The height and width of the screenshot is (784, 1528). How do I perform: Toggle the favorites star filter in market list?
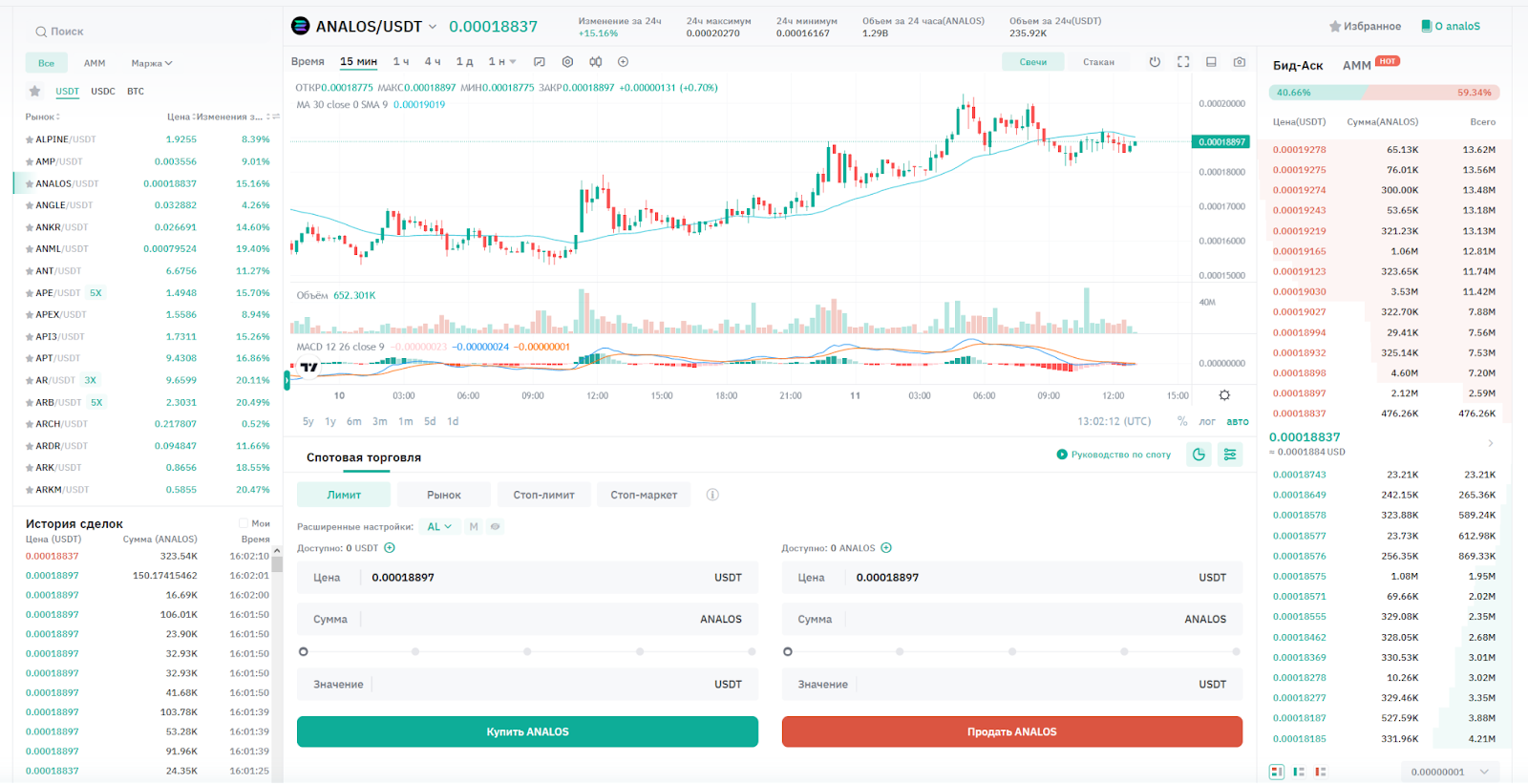point(34,92)
